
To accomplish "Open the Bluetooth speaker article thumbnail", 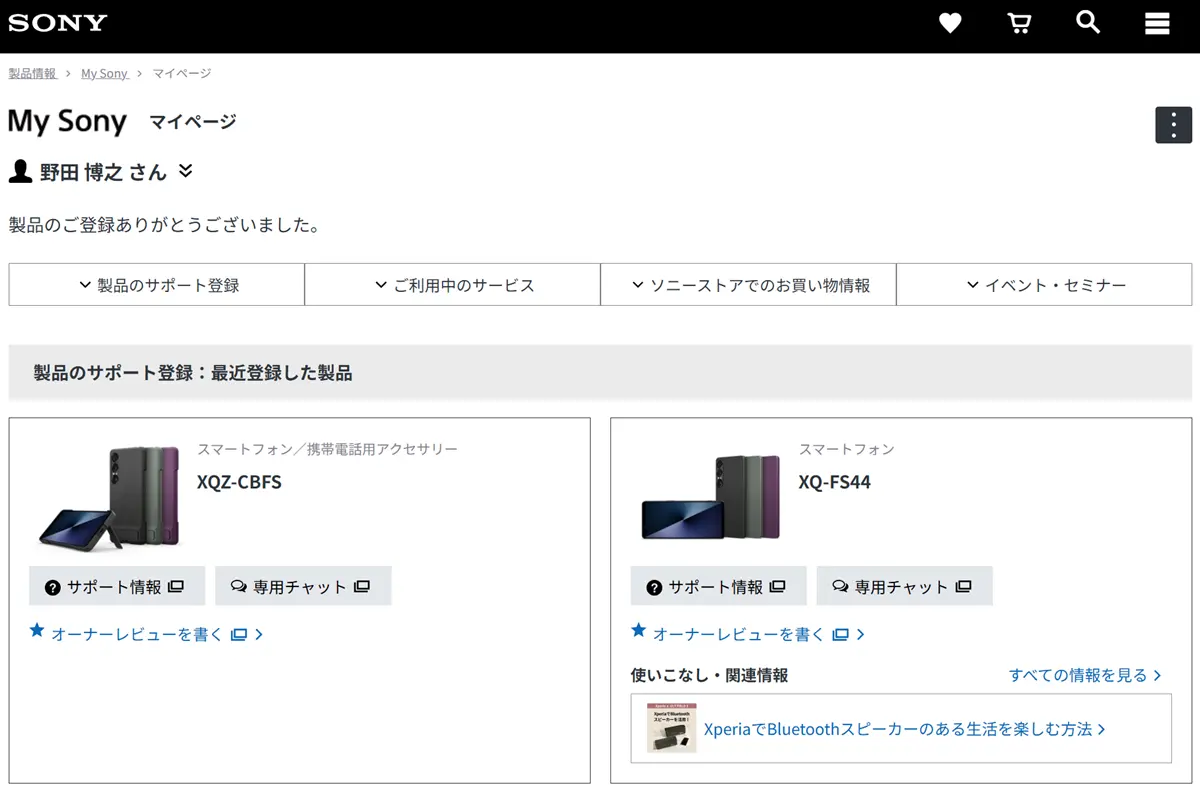I will tap(671, 728).
